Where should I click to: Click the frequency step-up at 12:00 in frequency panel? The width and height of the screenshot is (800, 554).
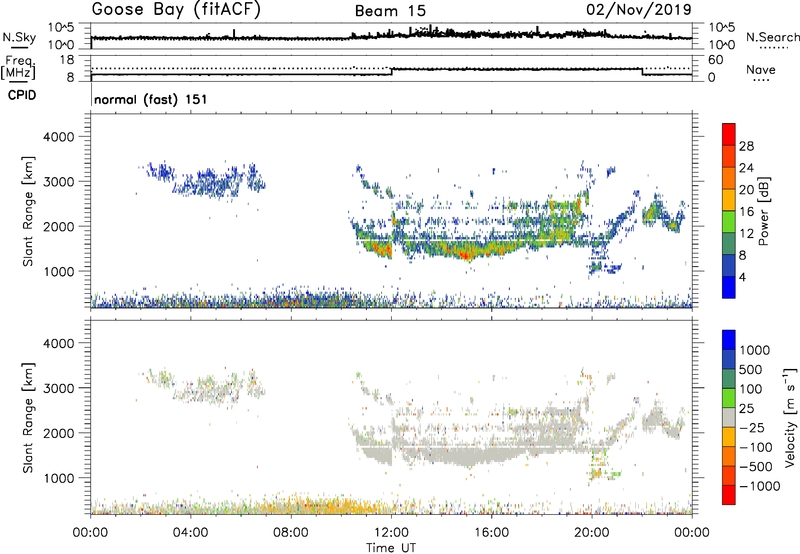[391, 72]
